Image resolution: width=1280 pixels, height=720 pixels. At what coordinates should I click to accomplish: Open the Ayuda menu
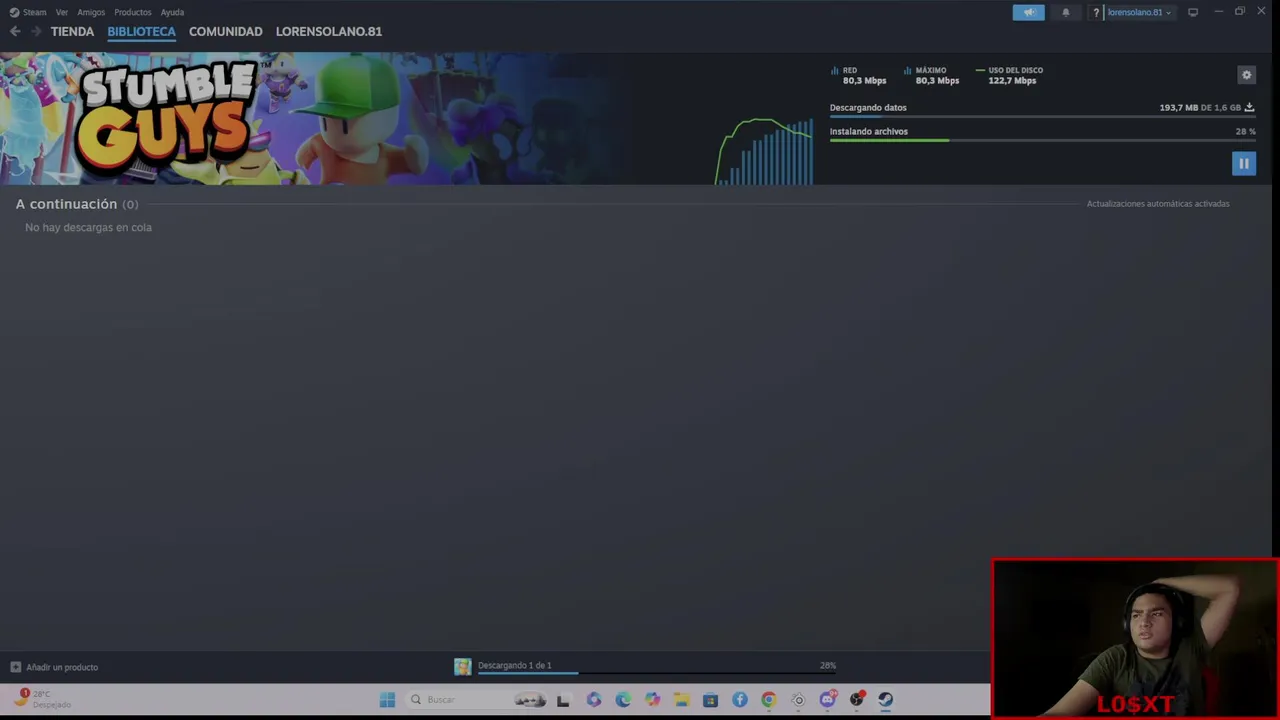point(172,12)
